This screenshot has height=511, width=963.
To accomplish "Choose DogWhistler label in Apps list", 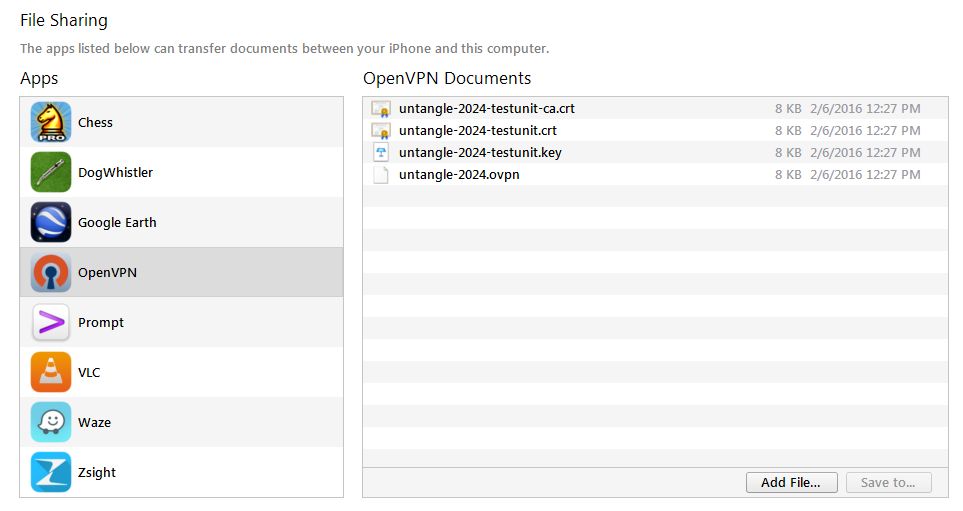I will (115, 173).
